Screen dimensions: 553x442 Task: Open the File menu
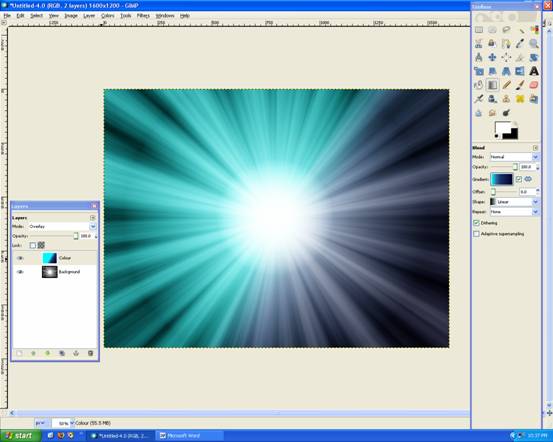[x=7, y=16]
